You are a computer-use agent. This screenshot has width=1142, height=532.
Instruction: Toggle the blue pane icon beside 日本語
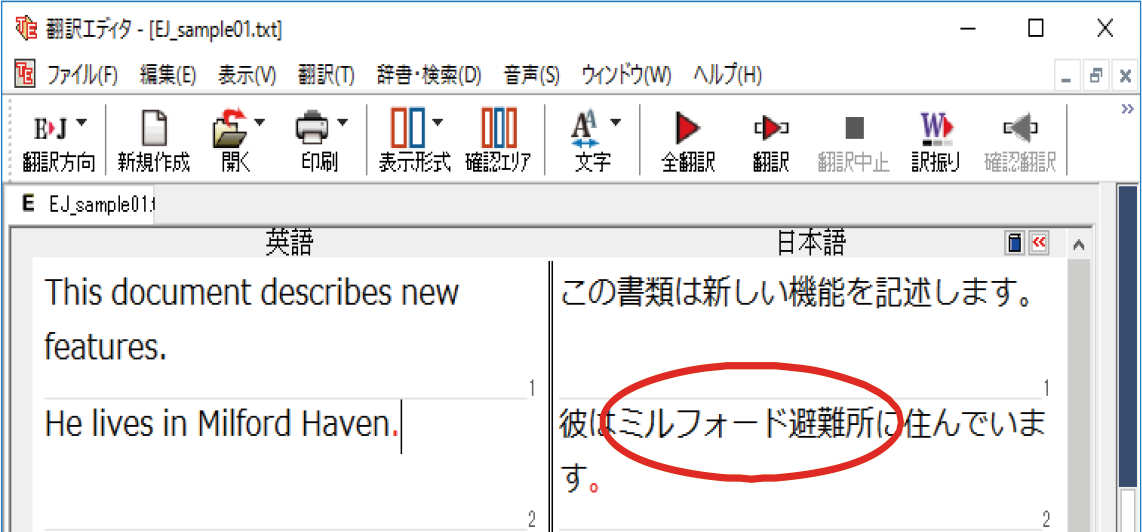click(x=1015, y=243)
